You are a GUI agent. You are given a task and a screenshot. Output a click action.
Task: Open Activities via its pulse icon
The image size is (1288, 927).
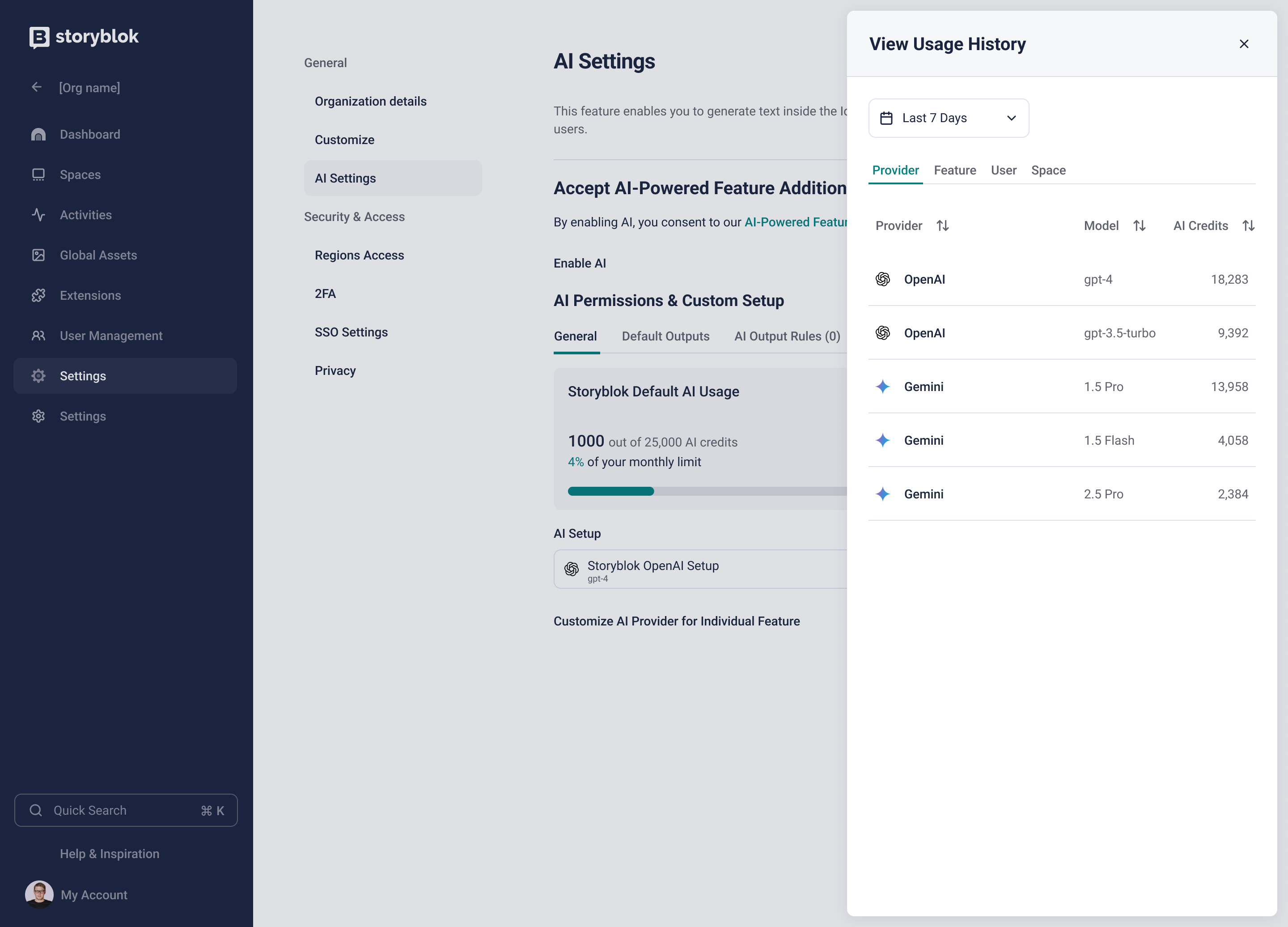[38, 215]
